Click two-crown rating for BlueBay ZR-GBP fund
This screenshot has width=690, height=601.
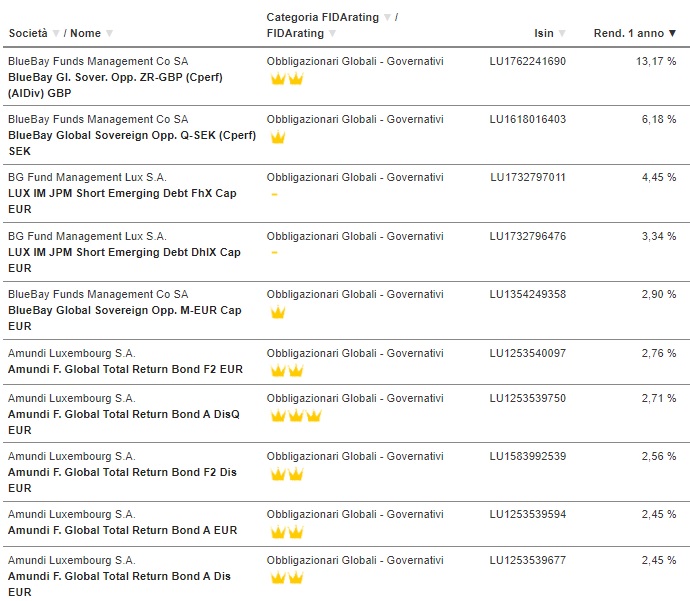tap(287, 79)
